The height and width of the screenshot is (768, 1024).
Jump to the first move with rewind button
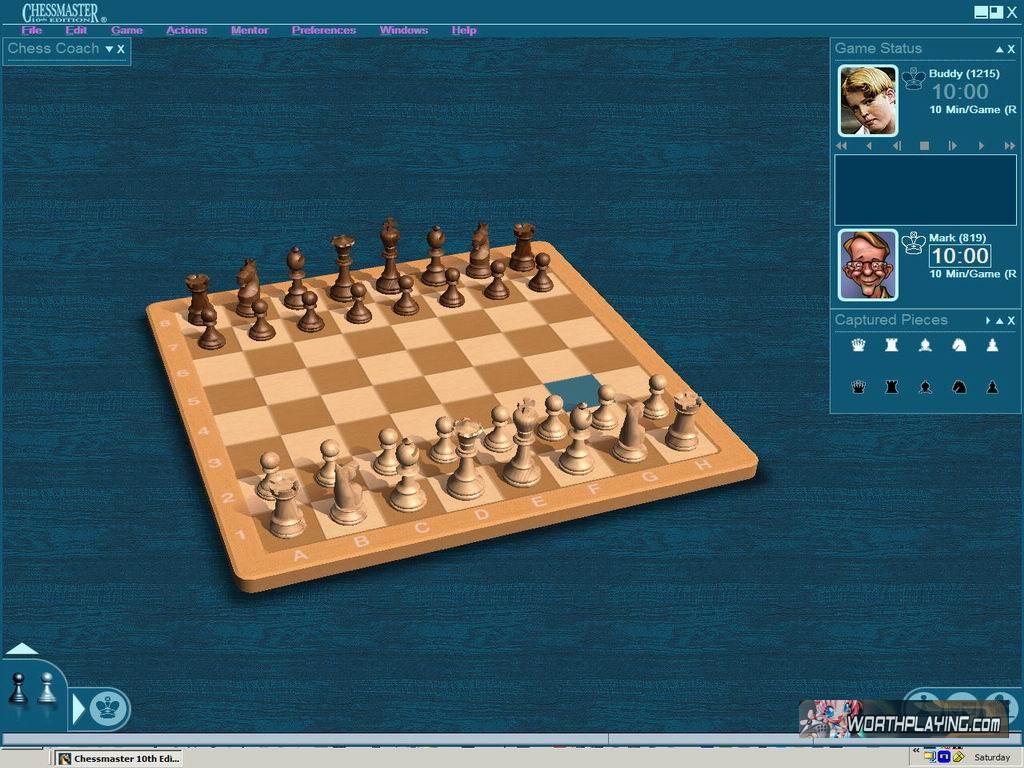click(x=841, y=146)
